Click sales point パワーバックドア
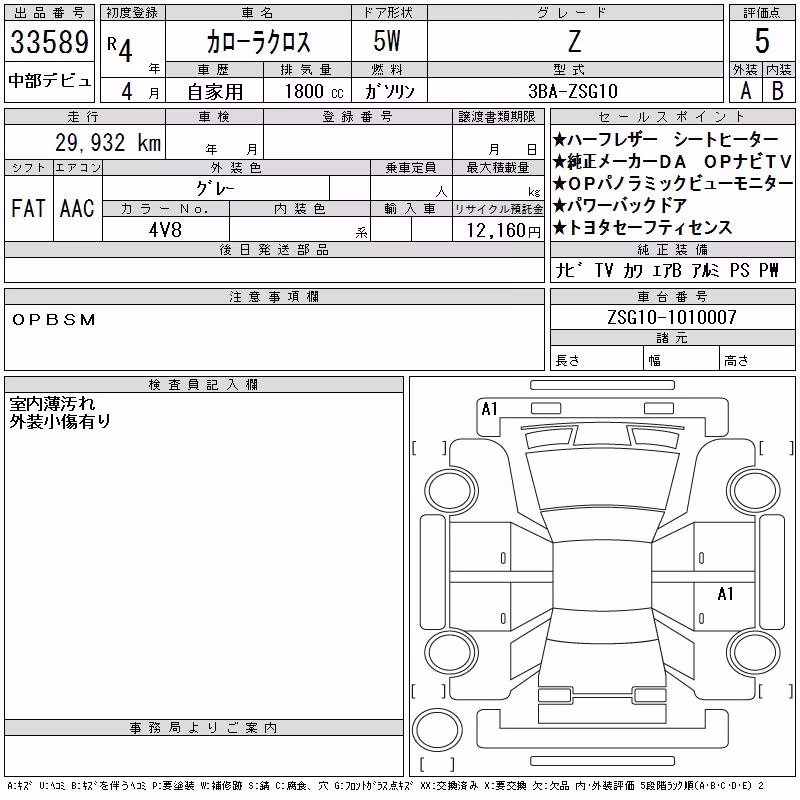The image size is (800, 800). (x=620, y=205)
